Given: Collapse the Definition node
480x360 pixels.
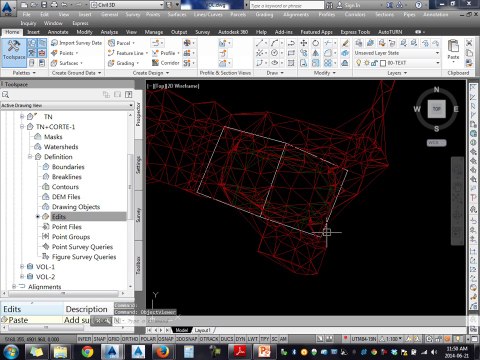Looking at the screenshot, I should pyautogui.click(x=30, y=156).
